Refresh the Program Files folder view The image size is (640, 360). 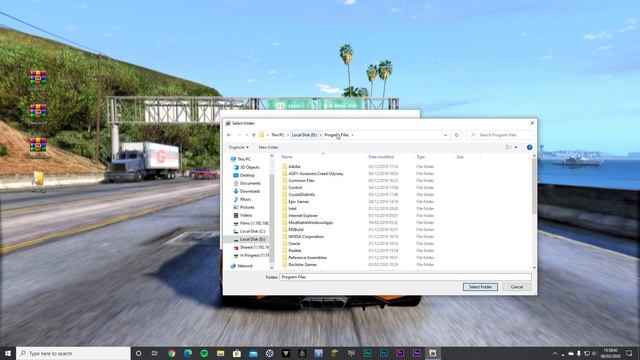click(457, 135)
